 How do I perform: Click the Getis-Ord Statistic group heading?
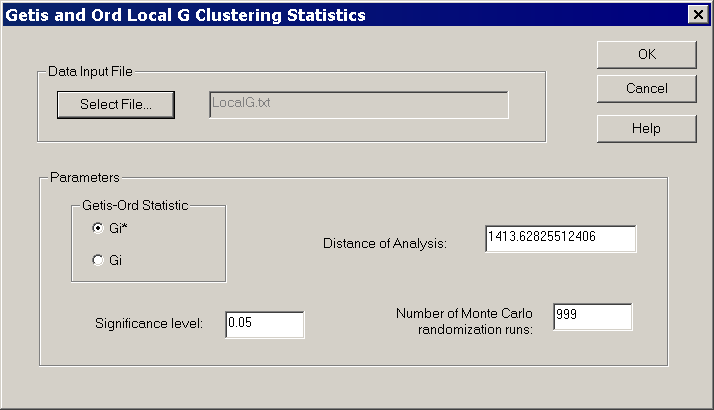click(x=135, y=205)
